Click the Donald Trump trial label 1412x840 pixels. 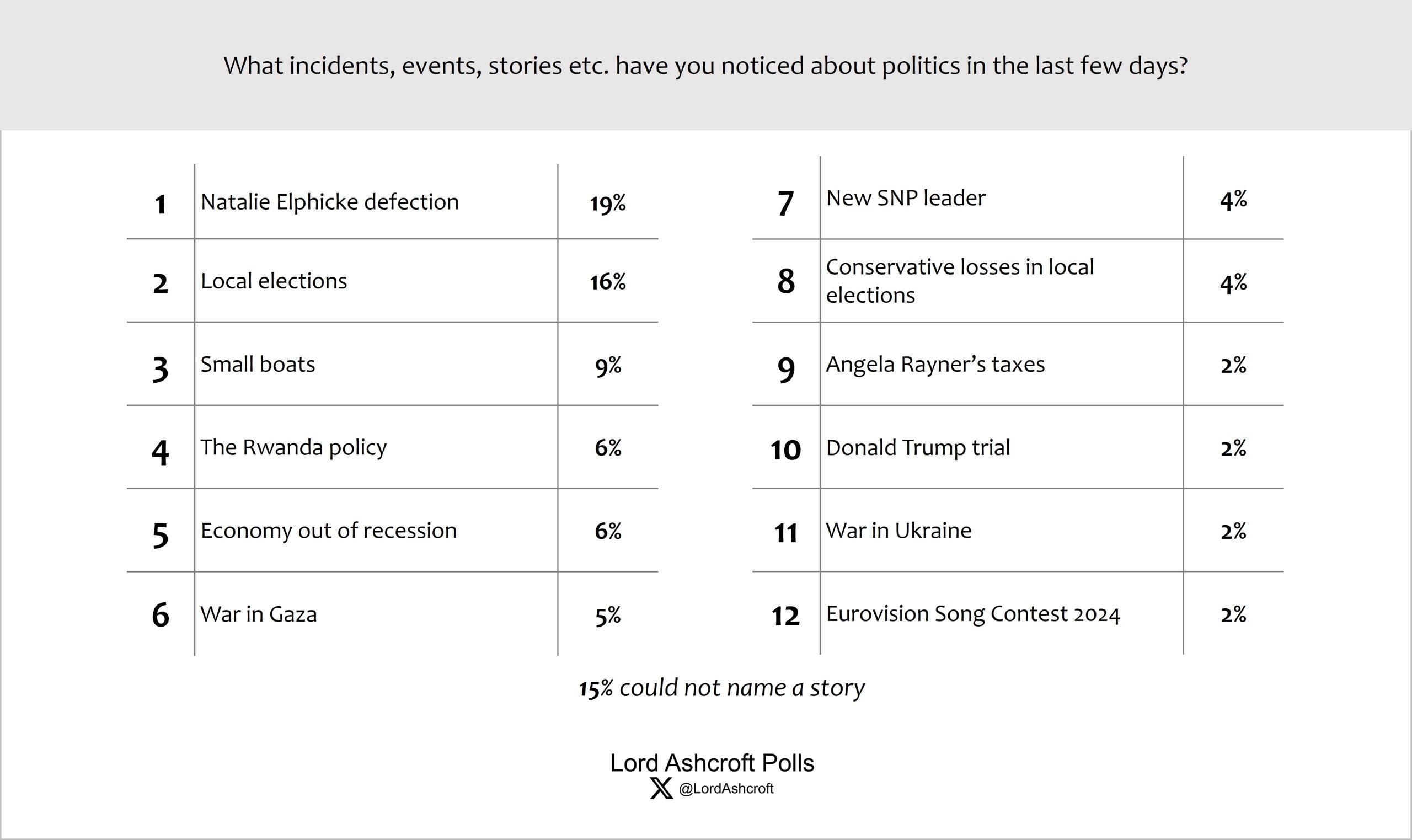(918, 448)
